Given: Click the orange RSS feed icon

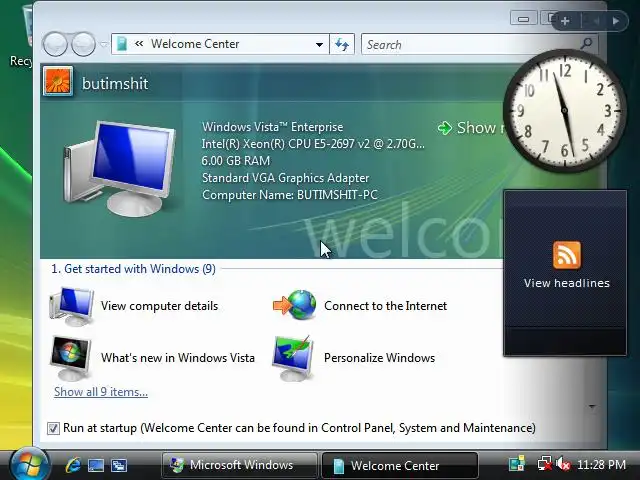Looking at the screenshot, I should click(x=567, y=255).
